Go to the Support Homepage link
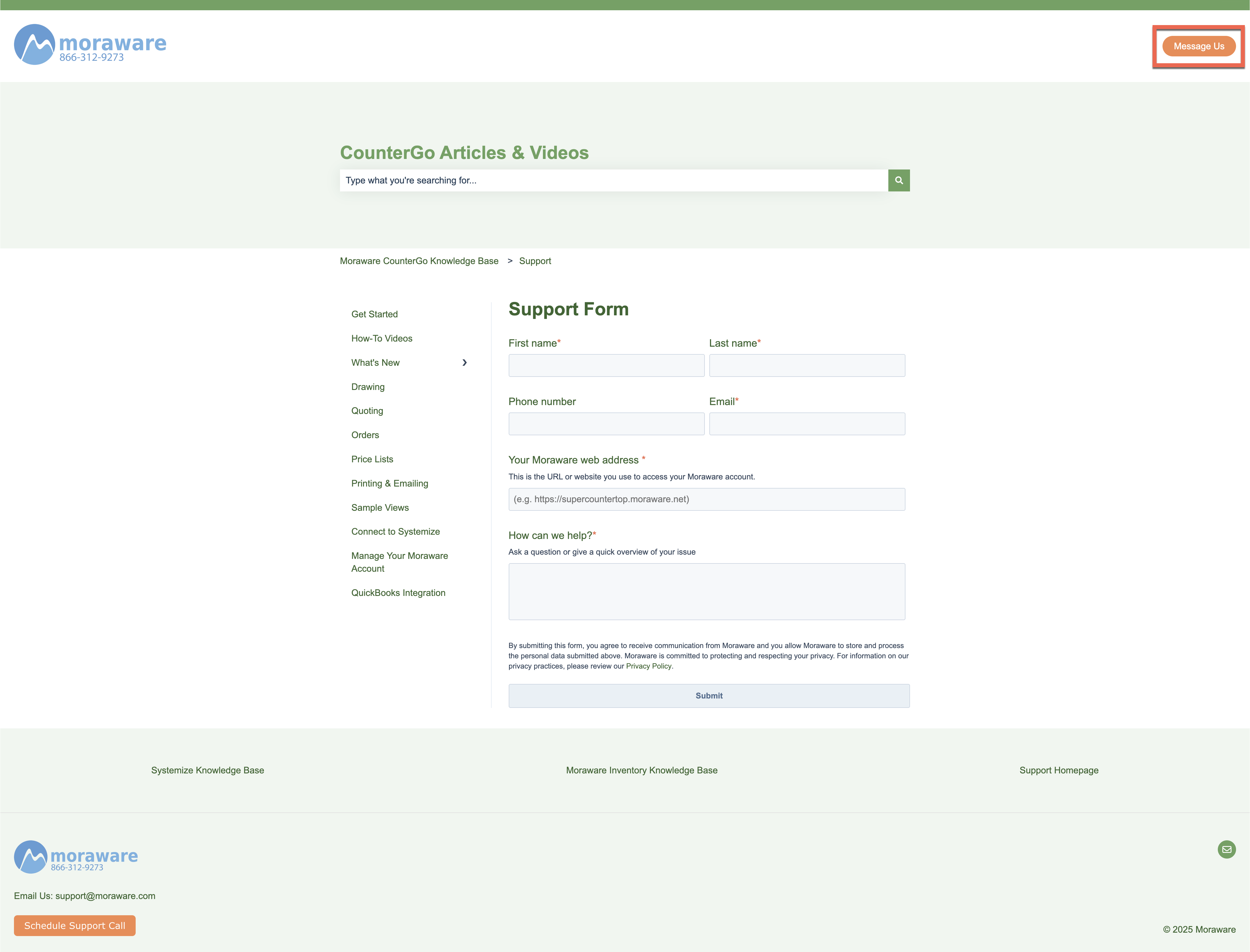This screenshot has width=1250, height=952. [1058, 770]
